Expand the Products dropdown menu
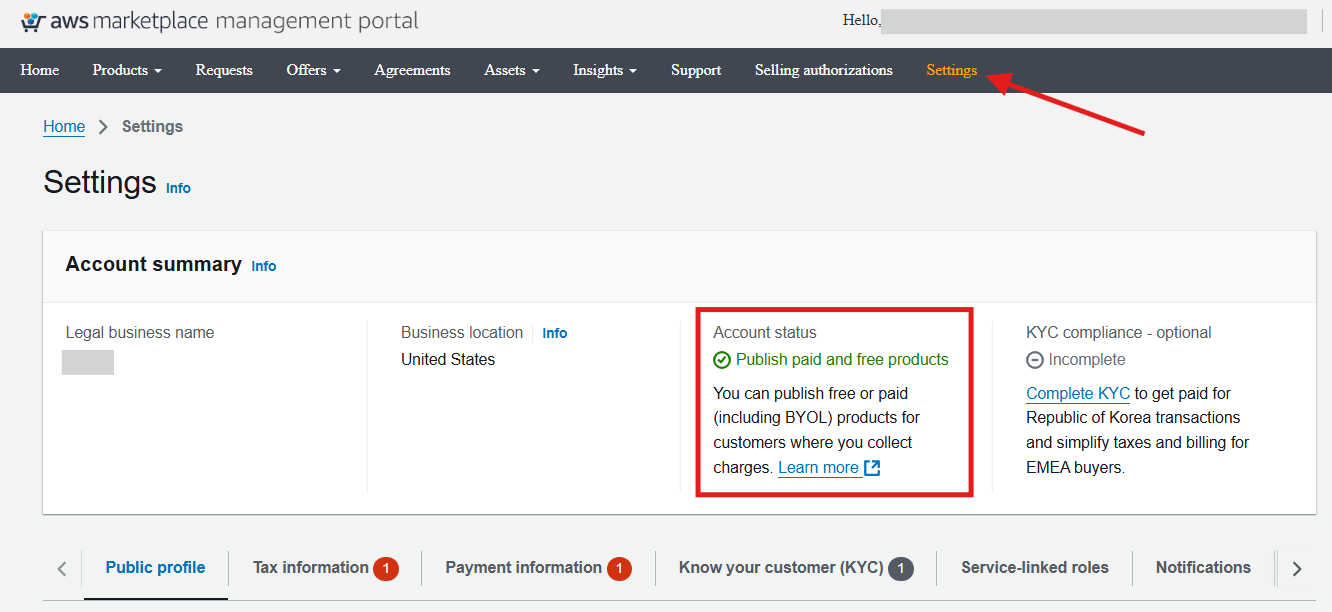Screen dimensions: 1332x612 [x=127, y=70]
